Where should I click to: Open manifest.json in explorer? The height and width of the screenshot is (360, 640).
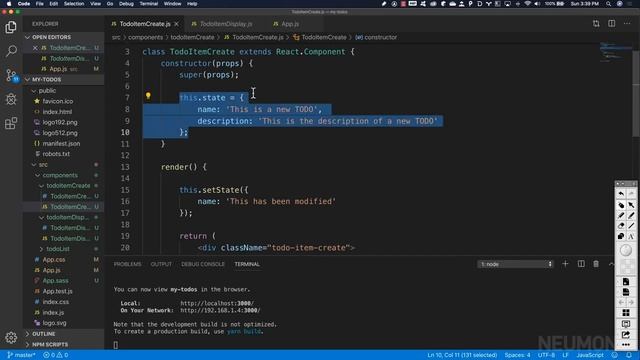(x=61, y=144)
